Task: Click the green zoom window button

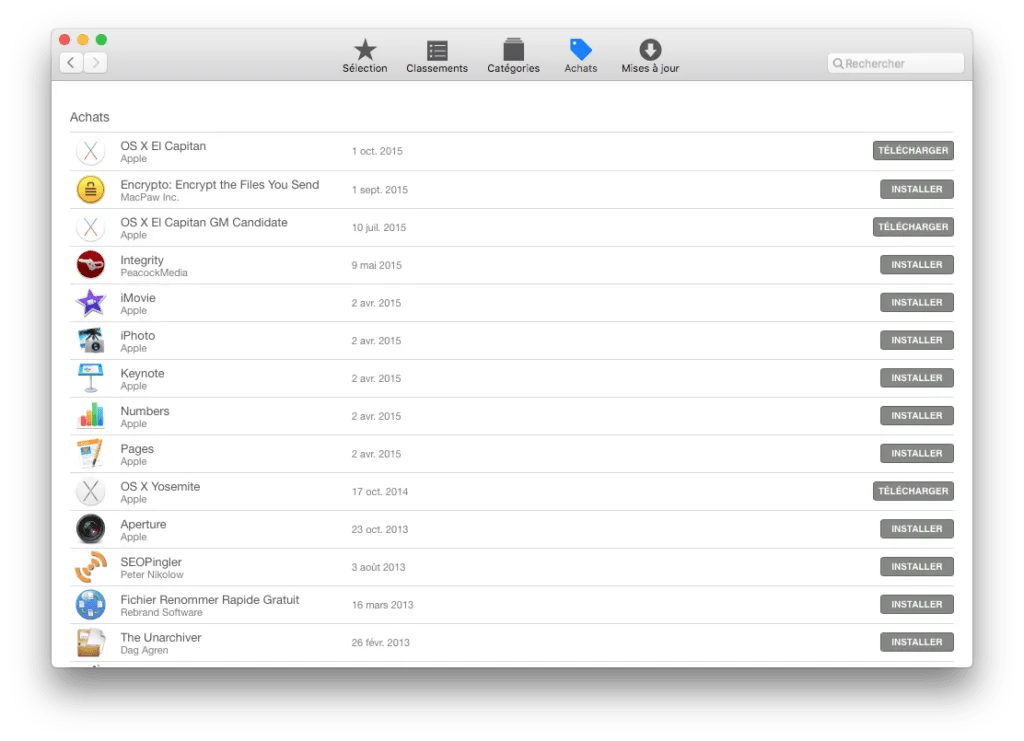Action: [101, 40]
